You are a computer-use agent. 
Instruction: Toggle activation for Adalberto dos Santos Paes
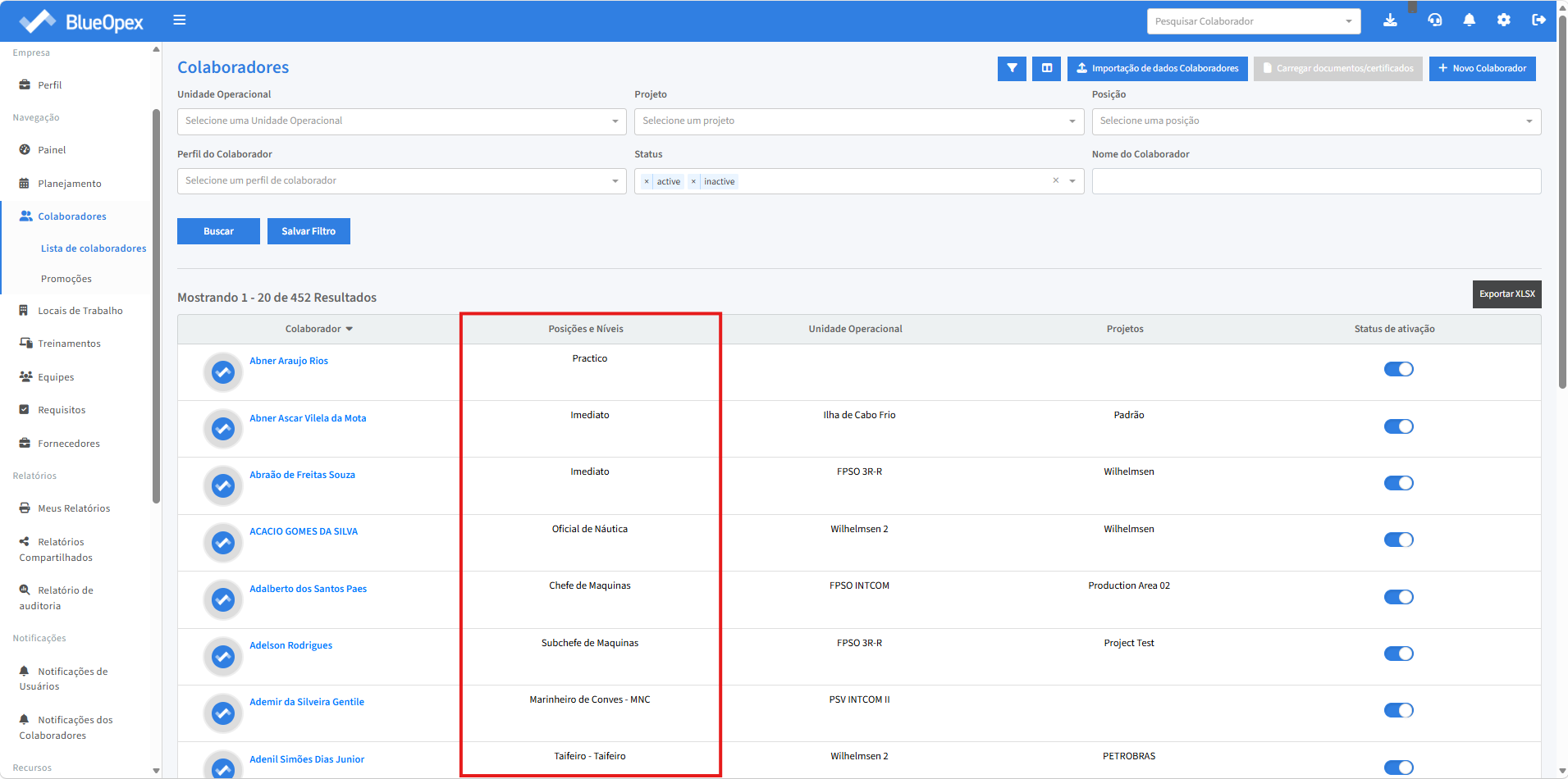click(1399, 597)
